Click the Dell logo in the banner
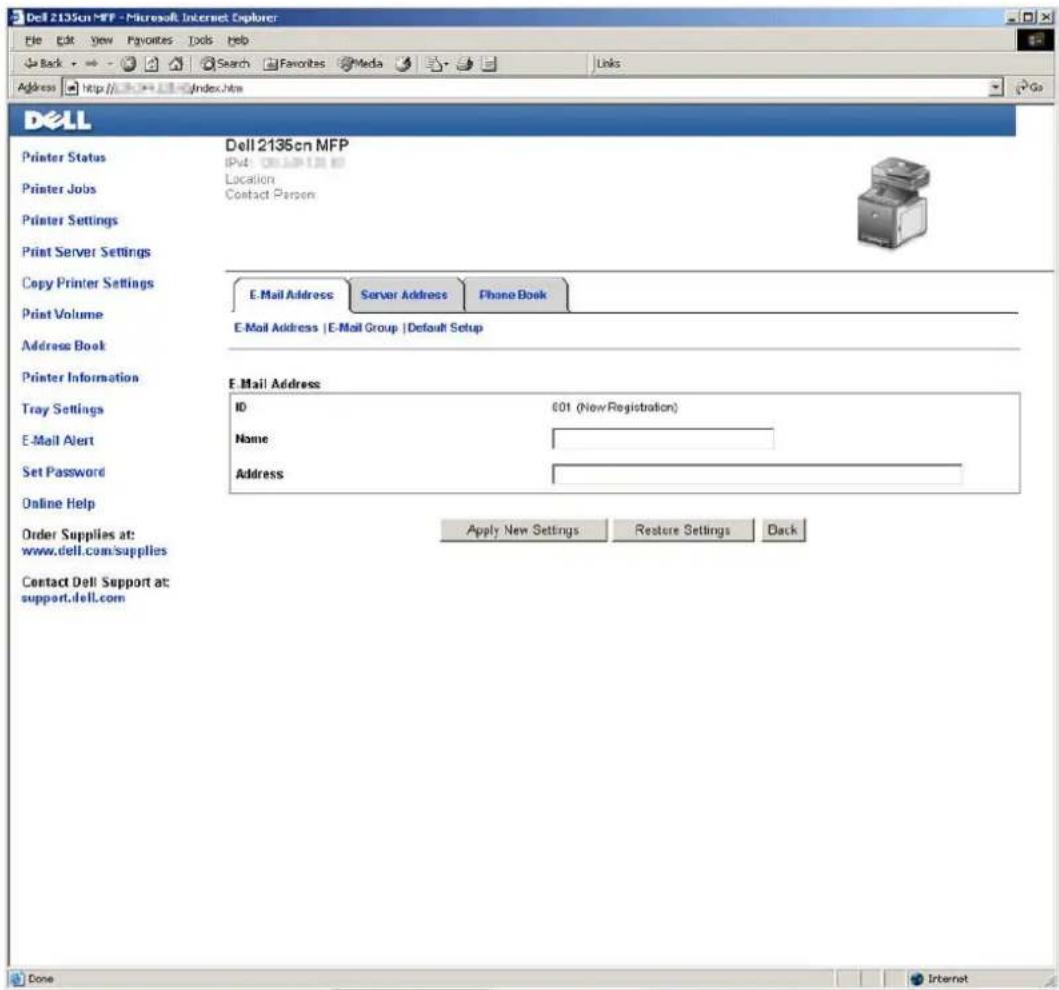 [57, 120]
